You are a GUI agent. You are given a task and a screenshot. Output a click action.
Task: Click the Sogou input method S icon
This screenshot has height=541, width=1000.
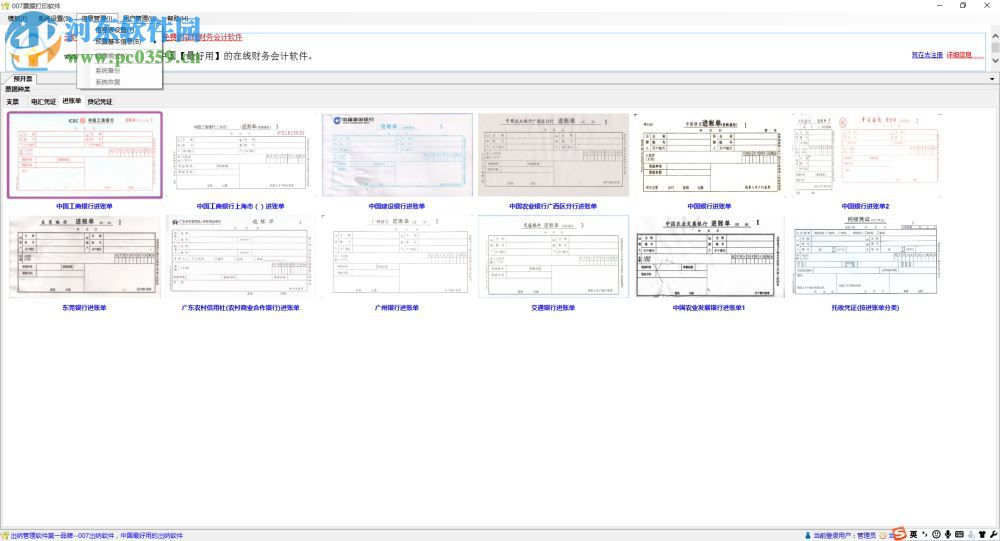[899, 534]
